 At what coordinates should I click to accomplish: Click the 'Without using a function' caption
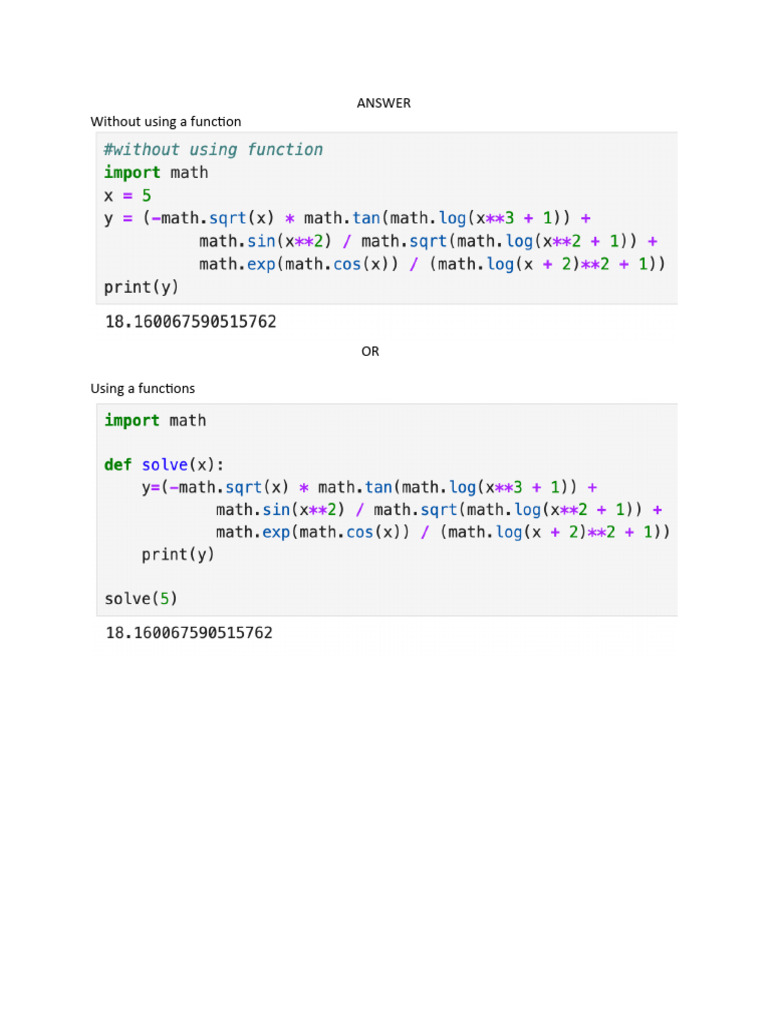(x=166, y=121)
